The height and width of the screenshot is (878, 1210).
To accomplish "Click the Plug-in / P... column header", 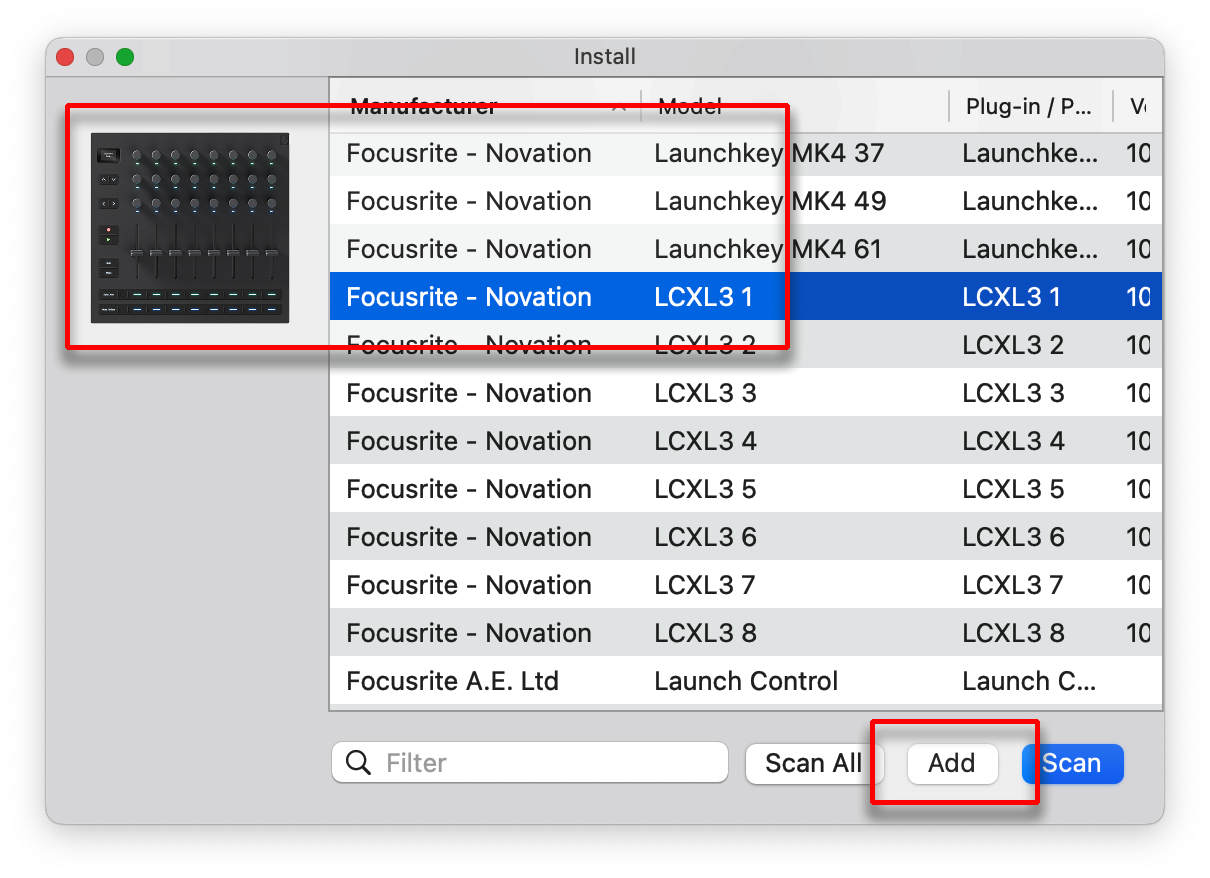I will coord(1028,106).
